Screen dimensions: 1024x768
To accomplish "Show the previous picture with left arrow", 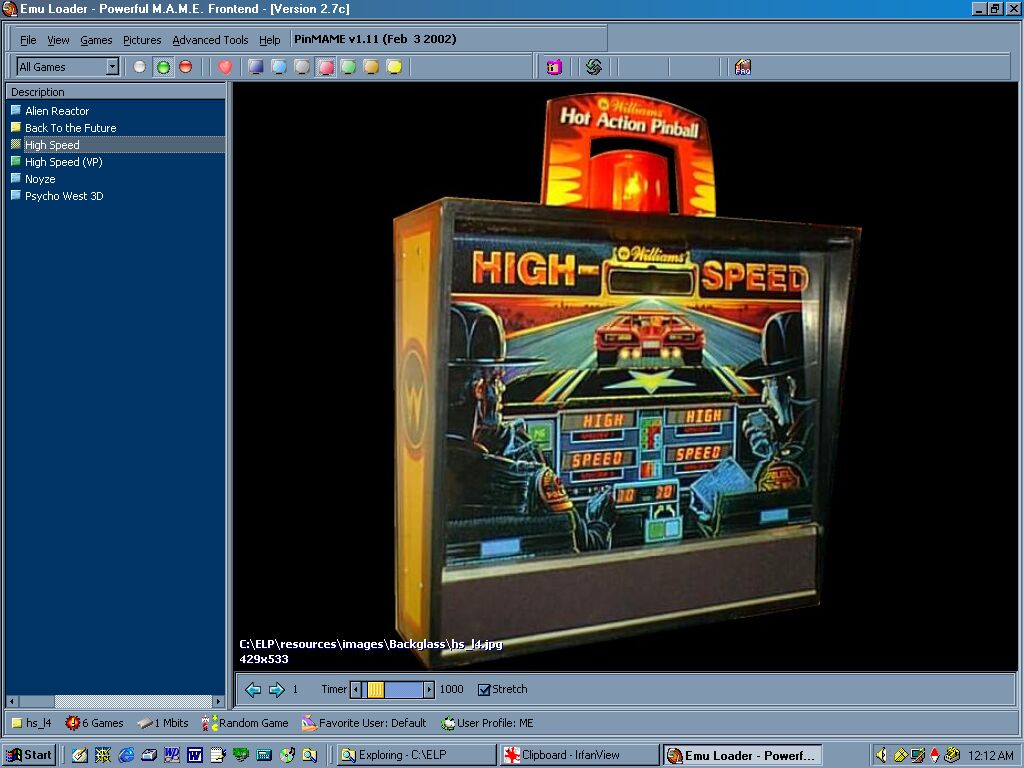I will tap(253, 690).
